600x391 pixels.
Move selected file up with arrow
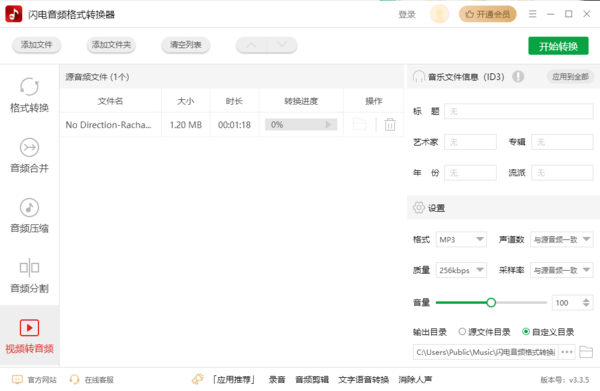[251, 45]
